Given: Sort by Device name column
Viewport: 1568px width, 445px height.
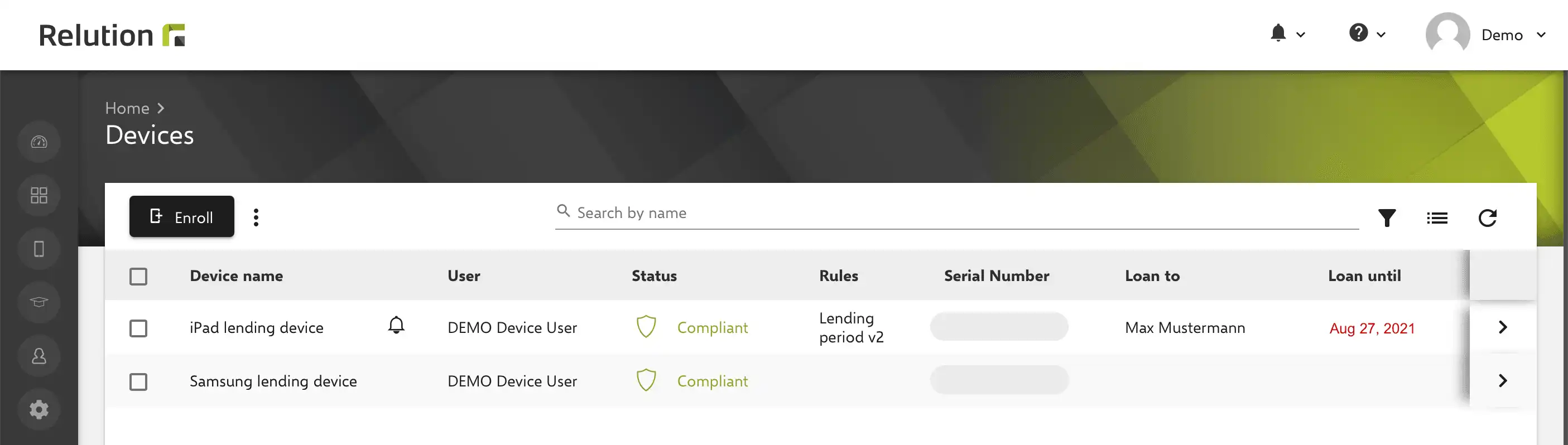Looking at the screenshot, I should pyautogui.click(x=236, y=276).
